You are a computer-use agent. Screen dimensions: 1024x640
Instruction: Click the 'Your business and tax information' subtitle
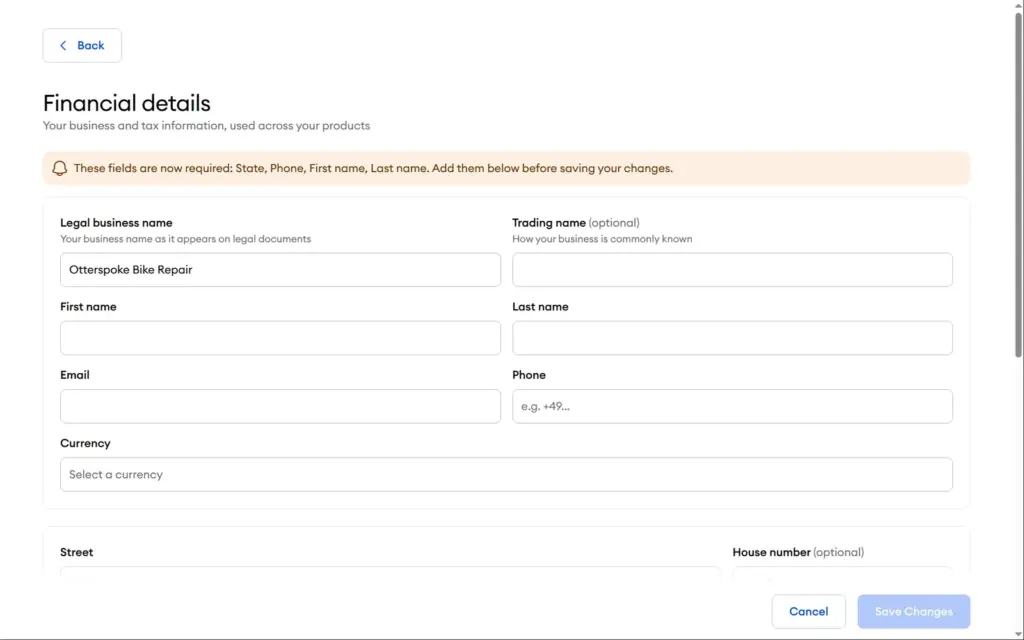[206, 125]
